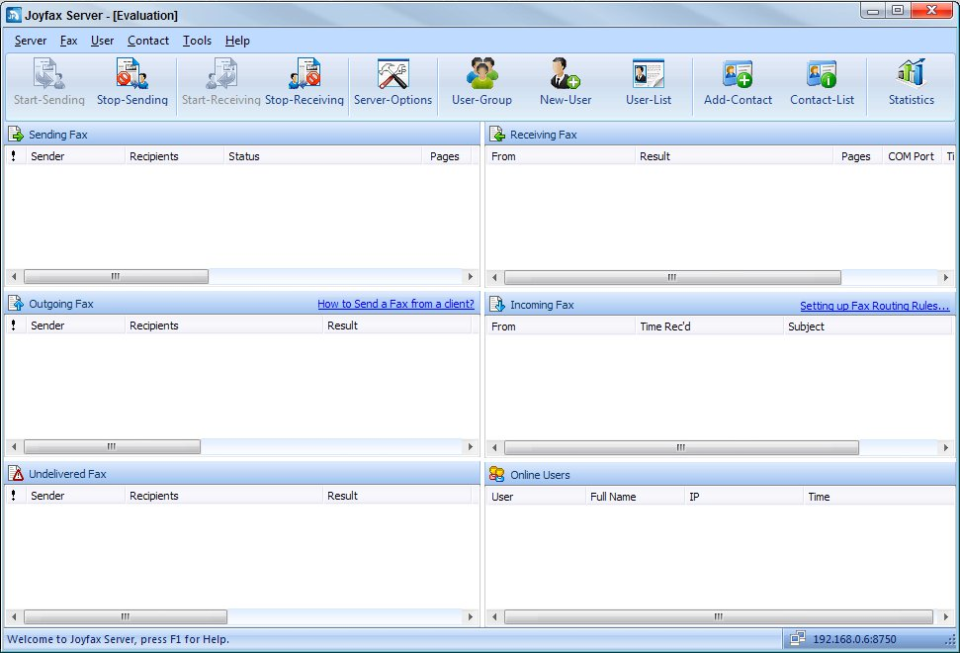Click the network icon in the status bar
This screenshot has height=653, width=960.
tap(798, 638)
